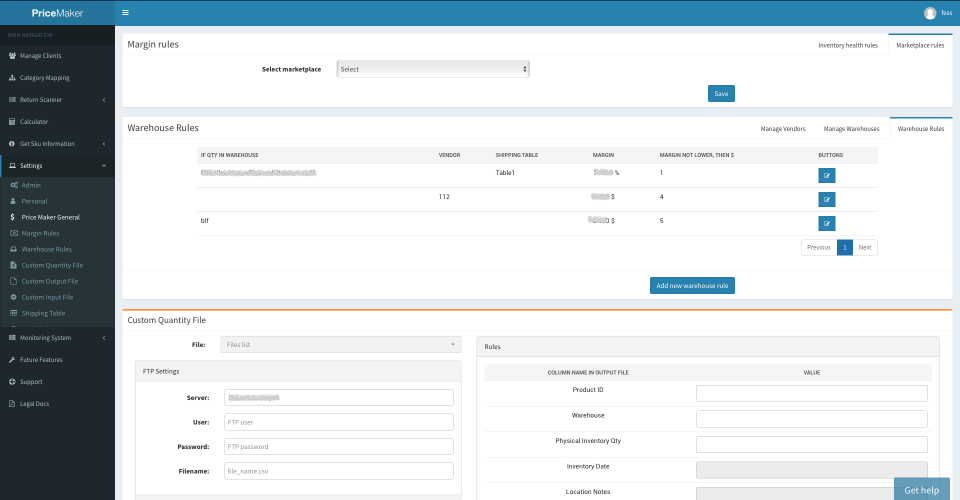Open the Get help widget

click(921, 490)
